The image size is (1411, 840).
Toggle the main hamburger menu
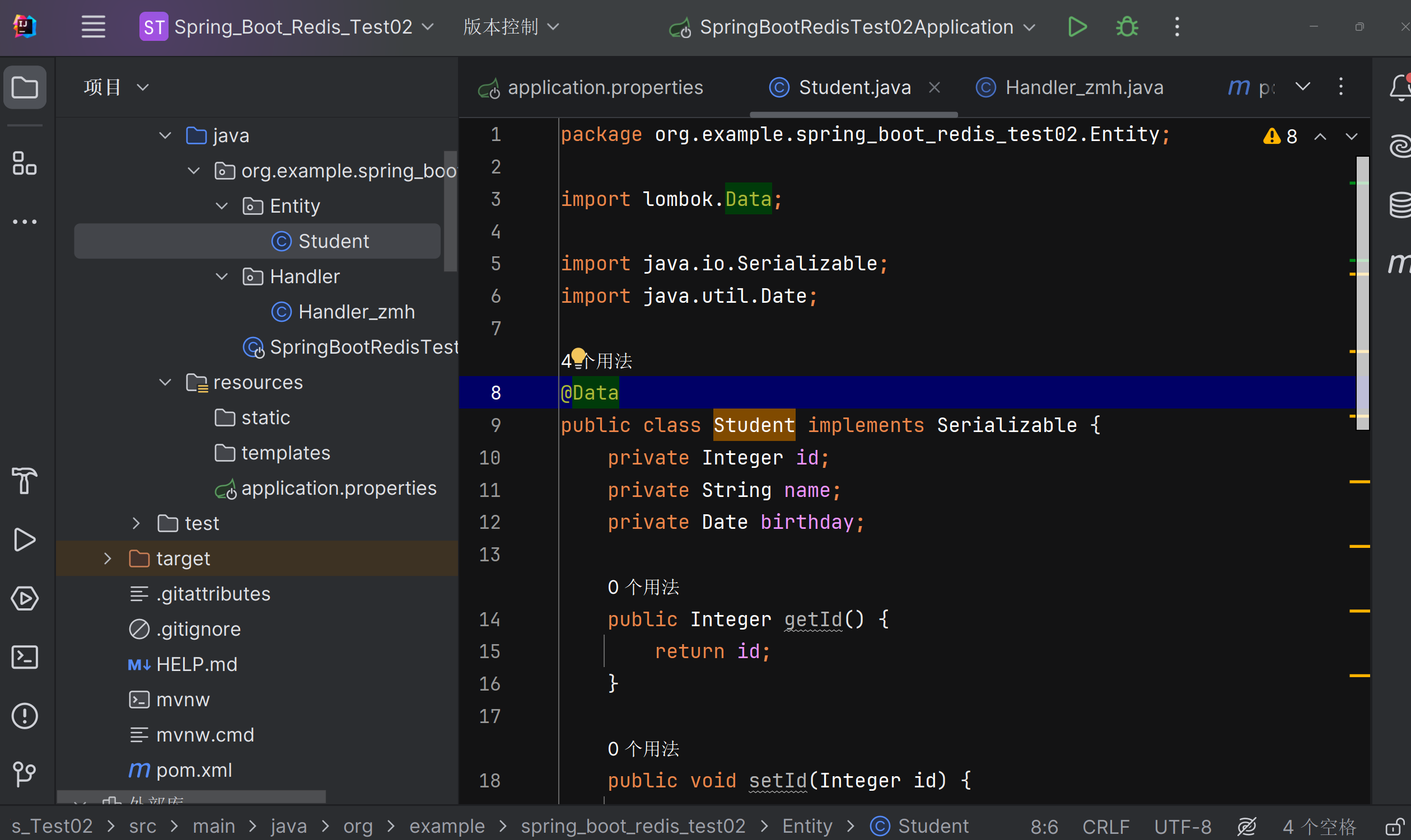coord(93,27)
